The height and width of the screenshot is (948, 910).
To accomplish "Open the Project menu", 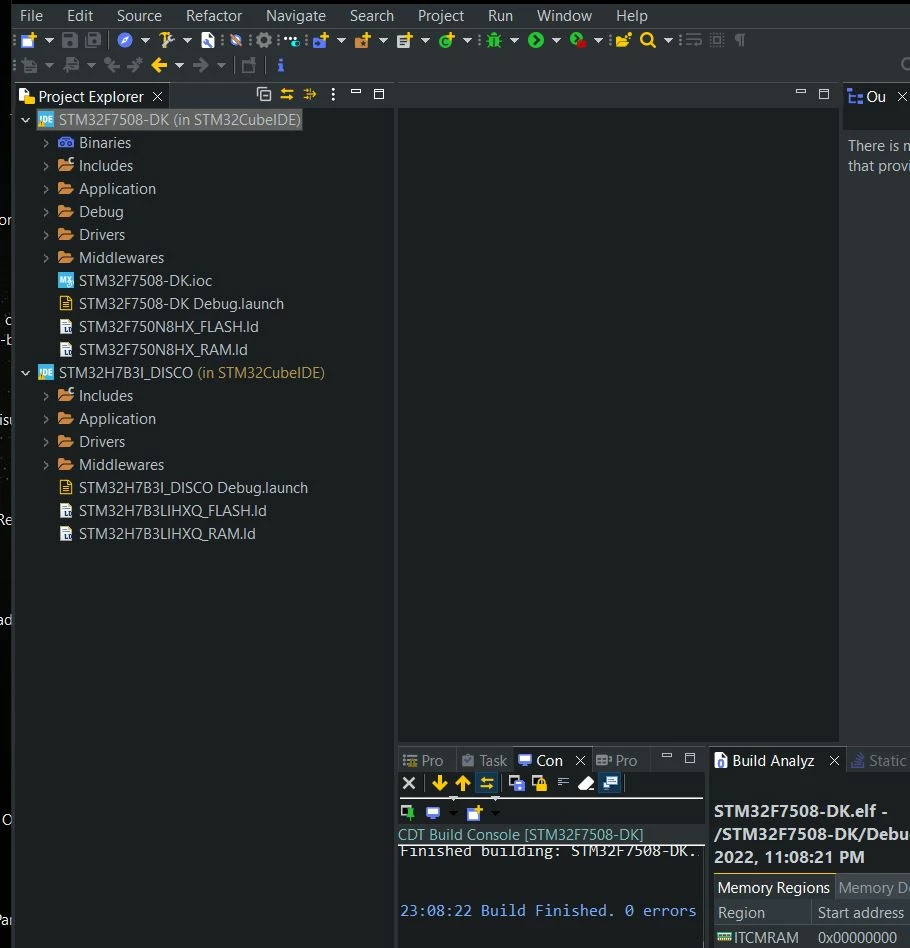I will click(441, 16).
